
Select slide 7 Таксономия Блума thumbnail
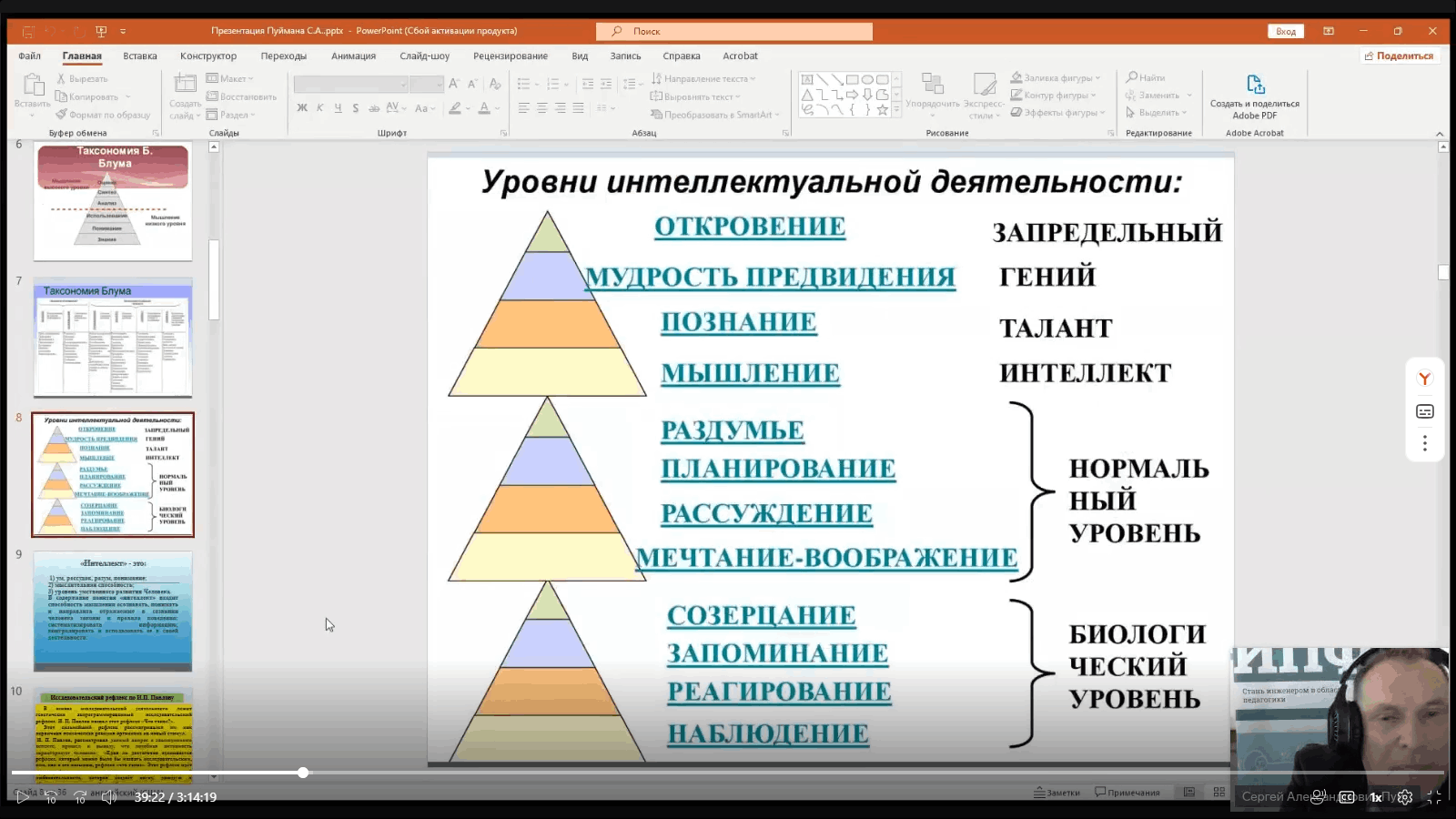point(113,339)
